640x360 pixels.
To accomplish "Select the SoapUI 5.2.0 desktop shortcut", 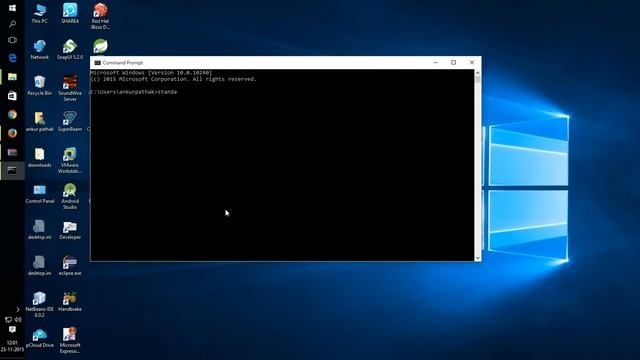I will tap(70, 50).
